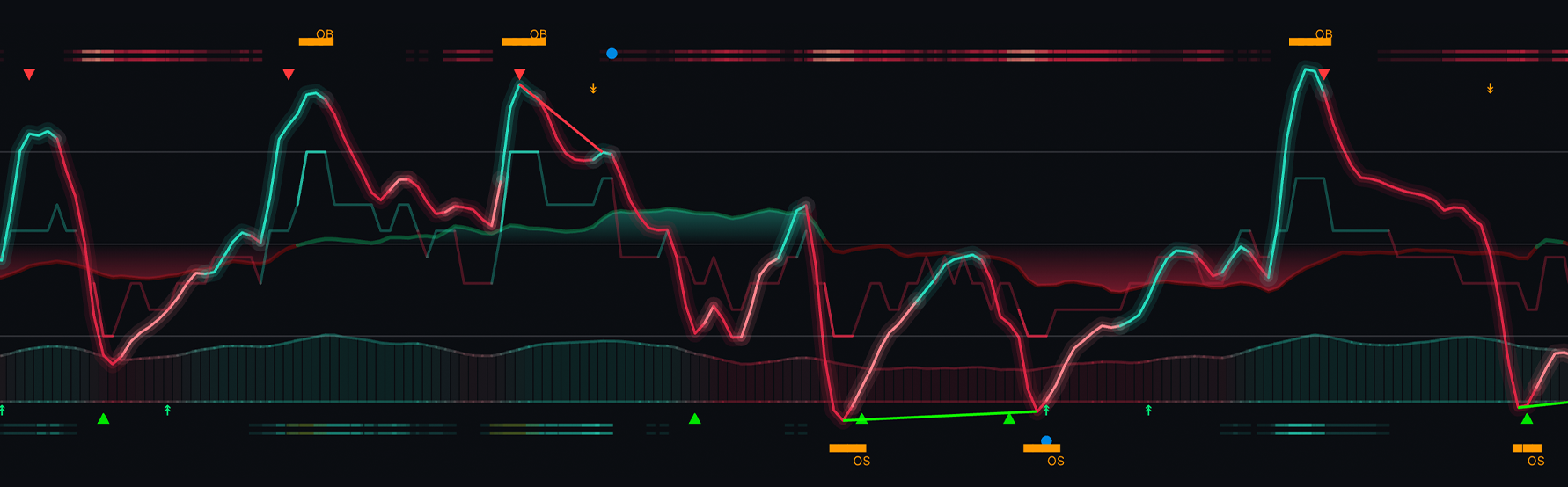Click the orange double-down arrow beside the blue dot
Screen dimensions: 1568x487
[x=593, y=89]
